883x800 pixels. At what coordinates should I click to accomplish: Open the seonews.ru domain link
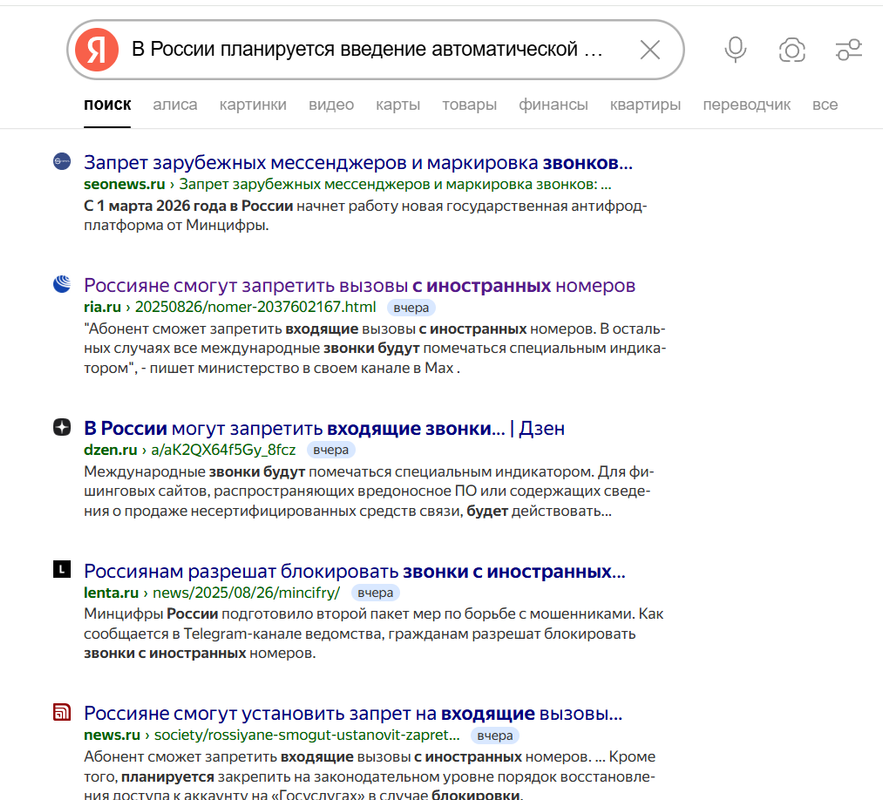[124, 184]
